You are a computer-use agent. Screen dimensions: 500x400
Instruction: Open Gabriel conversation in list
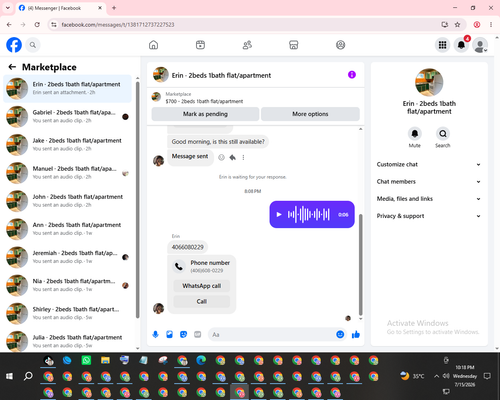pos(67,117)
